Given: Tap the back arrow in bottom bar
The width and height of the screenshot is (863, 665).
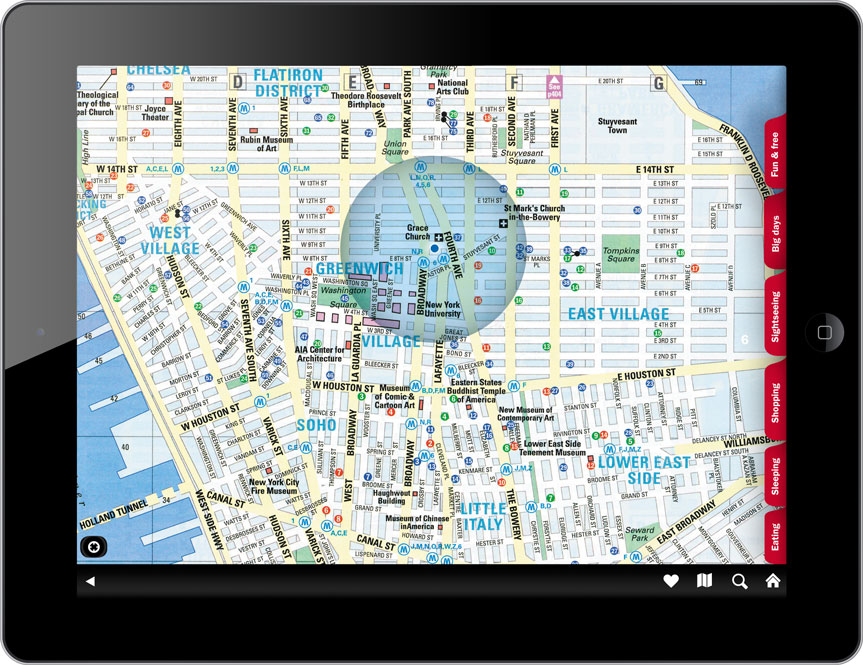Looking at the screenshot, I should pos(91,581).
